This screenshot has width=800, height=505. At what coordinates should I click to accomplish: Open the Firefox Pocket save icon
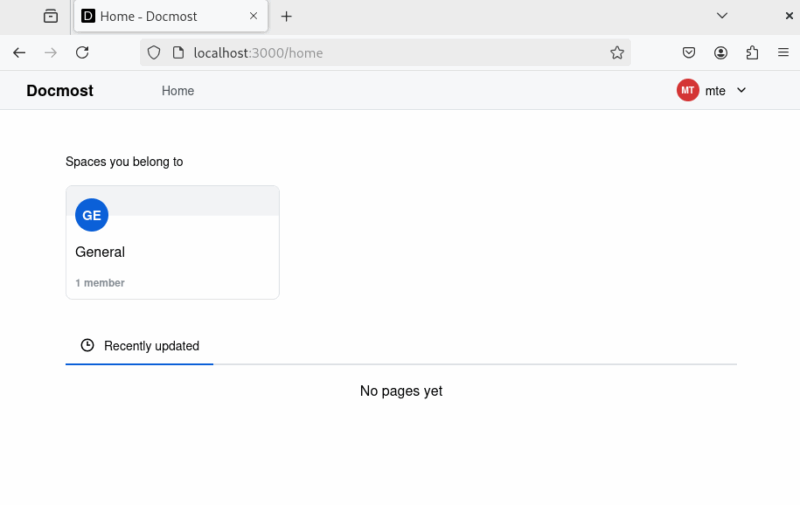tap(689, 53)
